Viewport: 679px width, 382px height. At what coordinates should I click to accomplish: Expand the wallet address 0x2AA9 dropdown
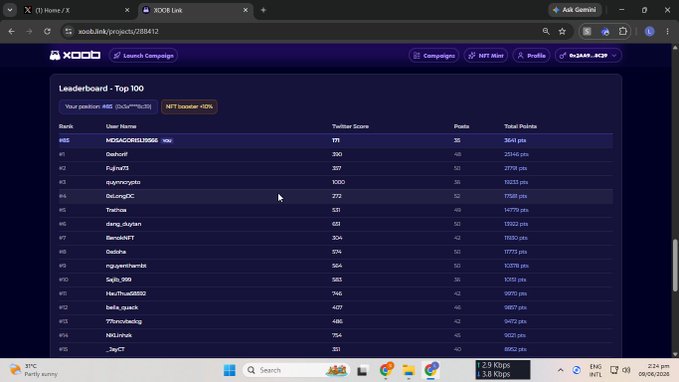pyautogui.click(x=588, y=55)
